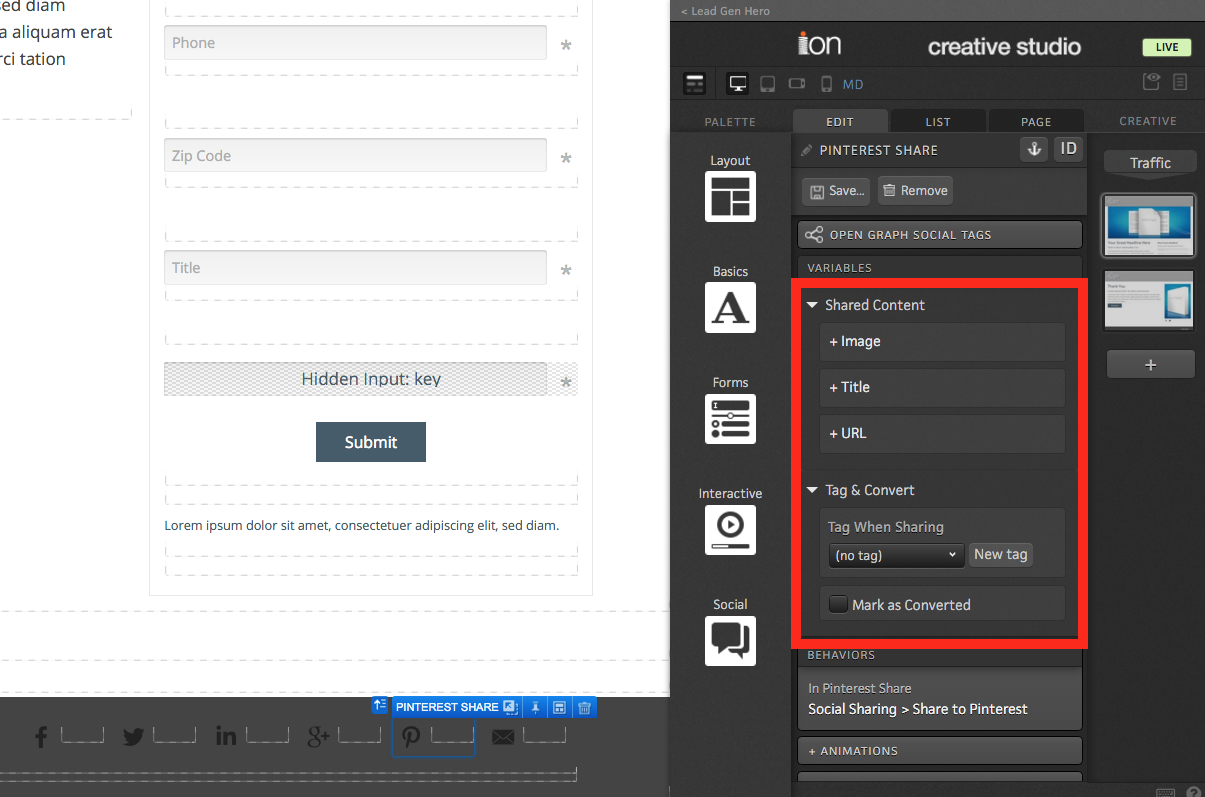Open the Tag When Sharing dropdown
The image size is (1205, 797).
click(896, 555)
